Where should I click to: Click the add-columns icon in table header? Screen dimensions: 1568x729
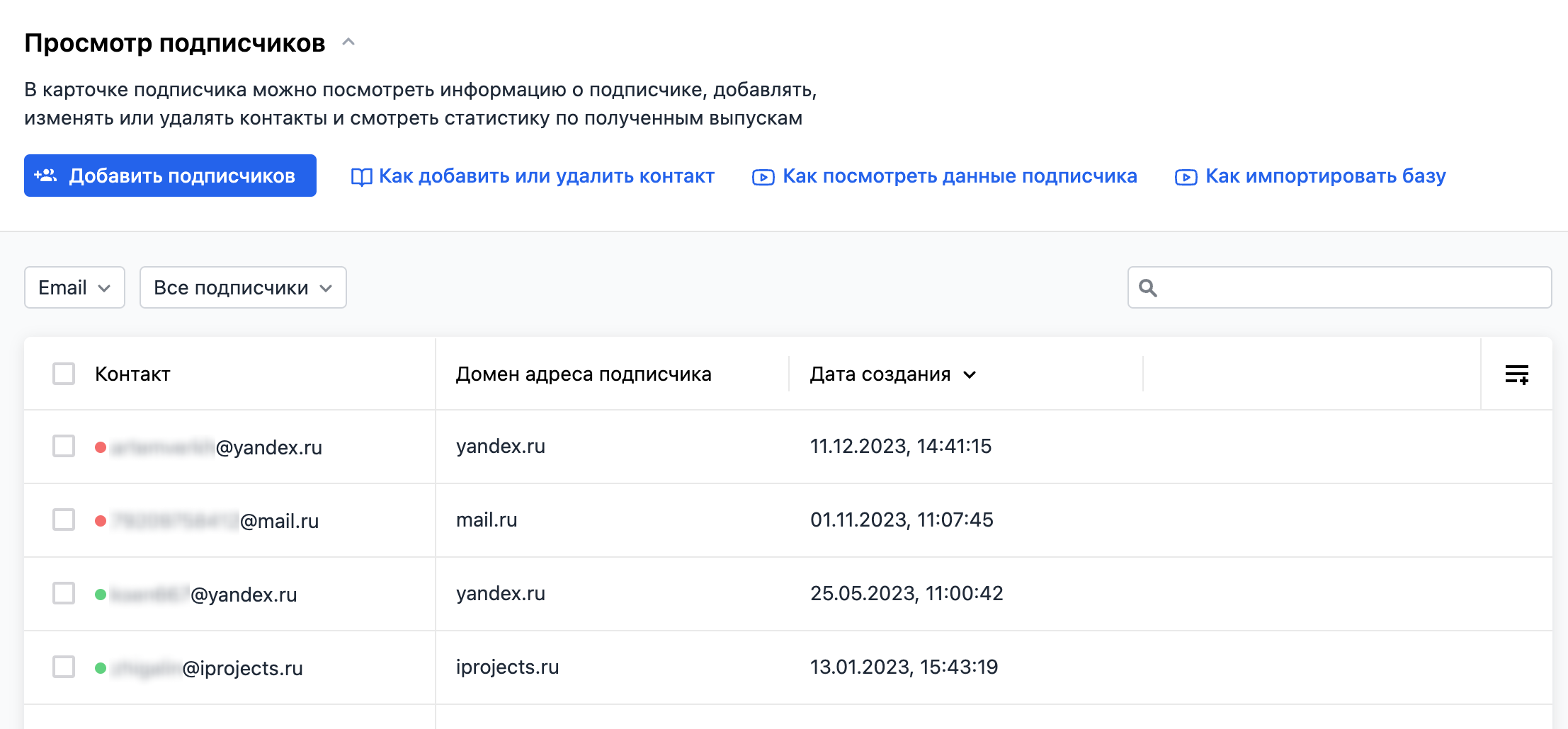1516,374
